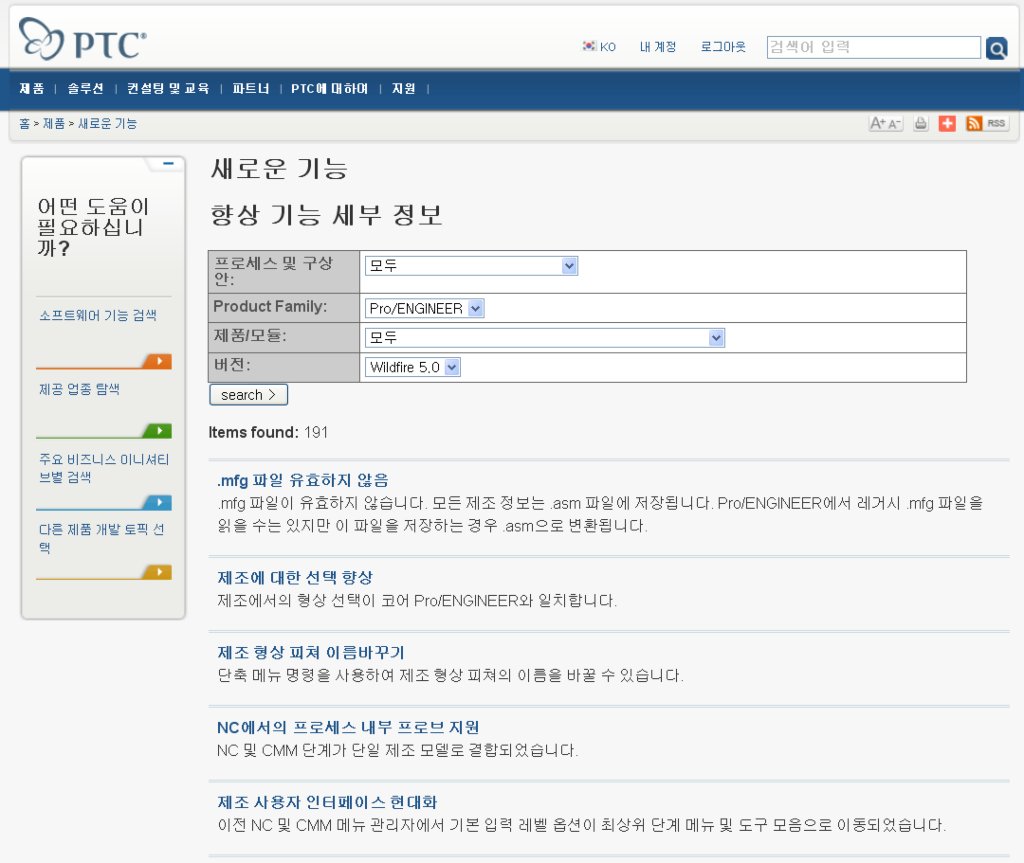
Task: Click the font size A+ A- icon
Action: click(886, 123)
